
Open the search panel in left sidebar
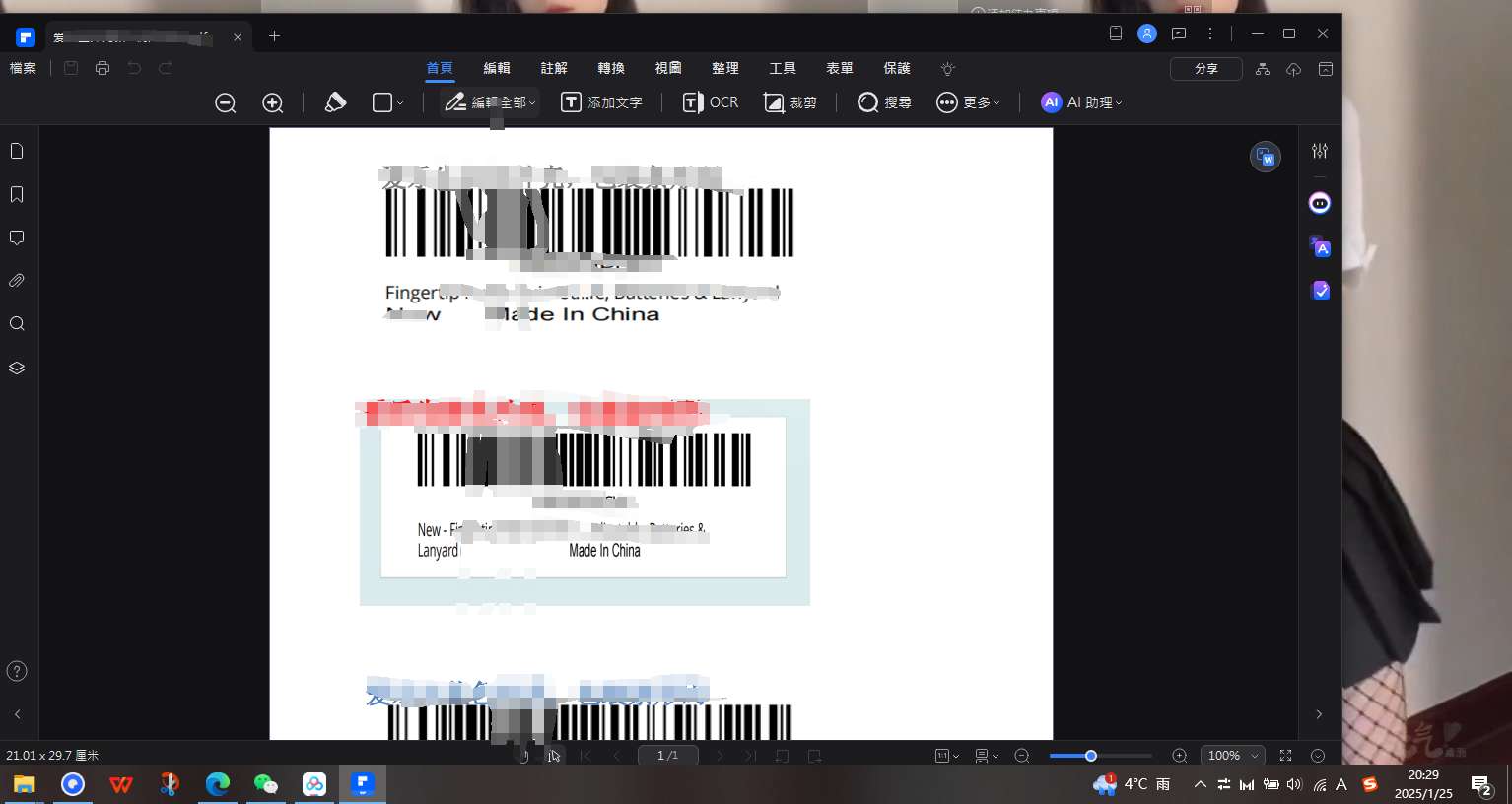17,324
